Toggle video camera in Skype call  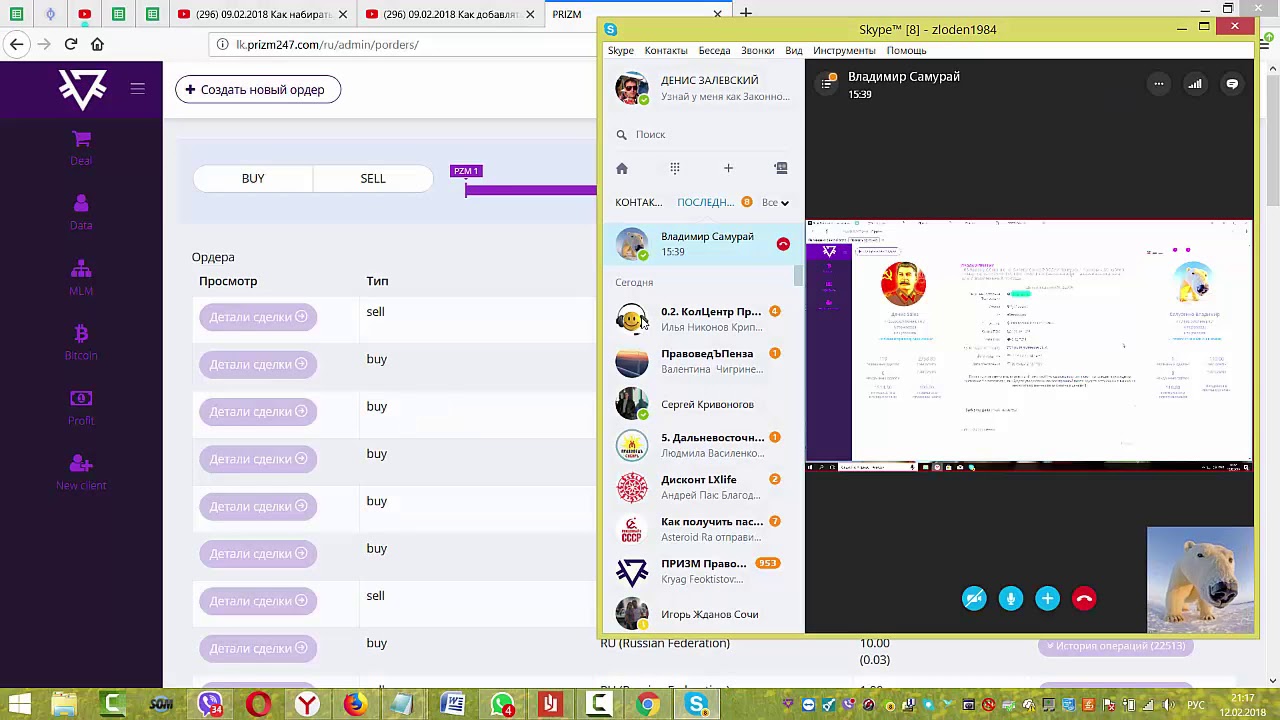point(974,599)
